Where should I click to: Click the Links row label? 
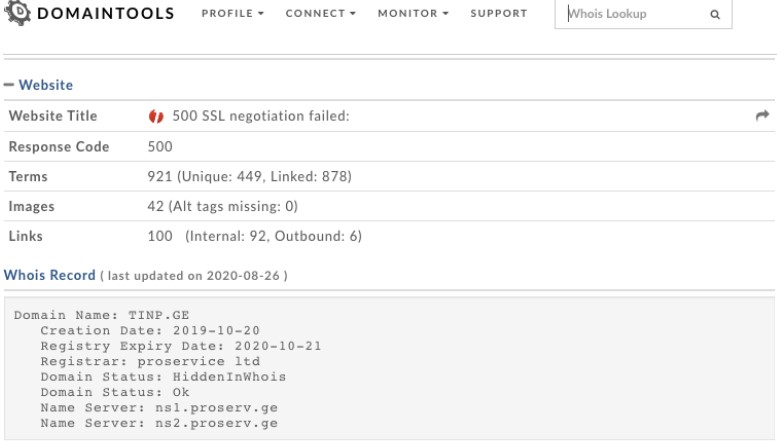coord(26,237)
